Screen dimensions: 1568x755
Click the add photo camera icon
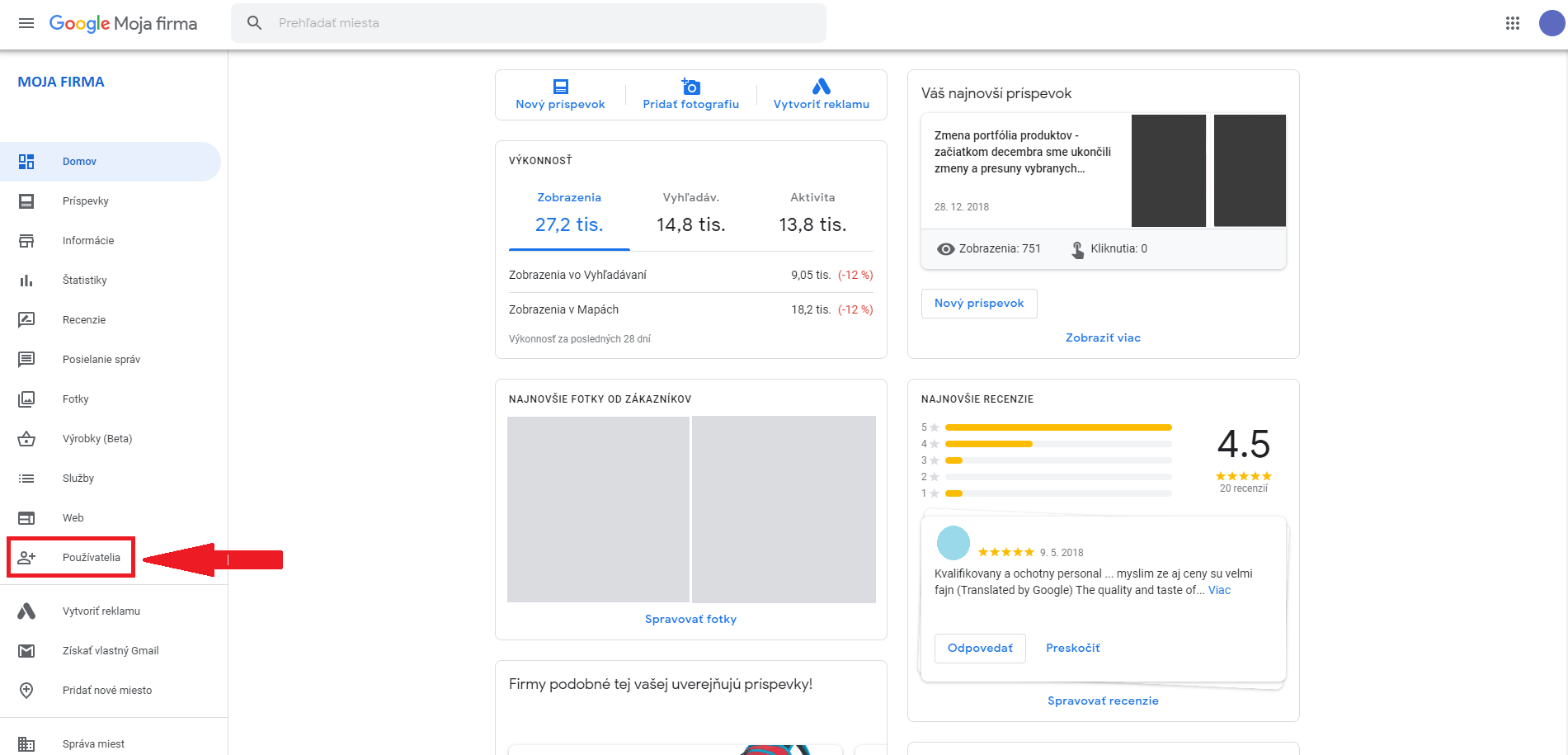click(x=690, y=86)
